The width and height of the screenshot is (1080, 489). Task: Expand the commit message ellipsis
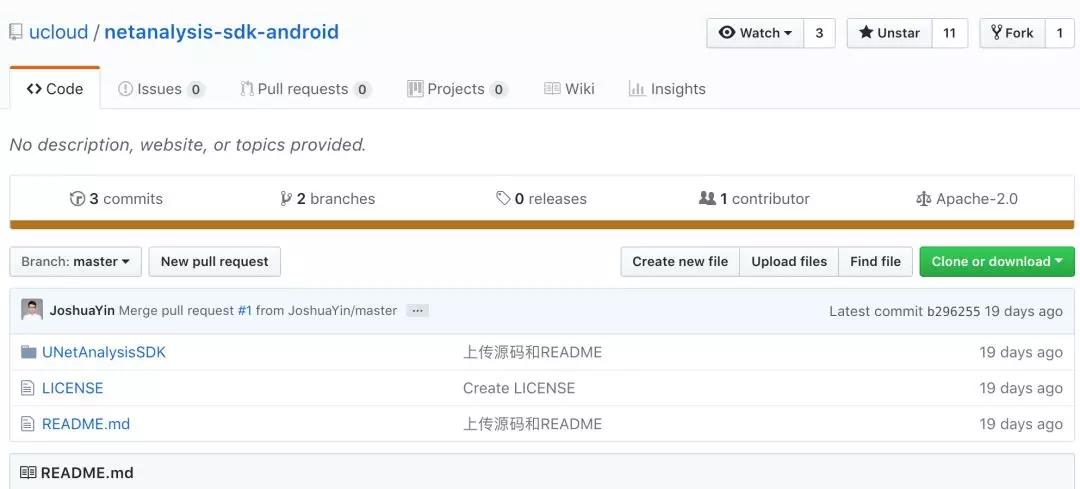[x=417, y=311]
